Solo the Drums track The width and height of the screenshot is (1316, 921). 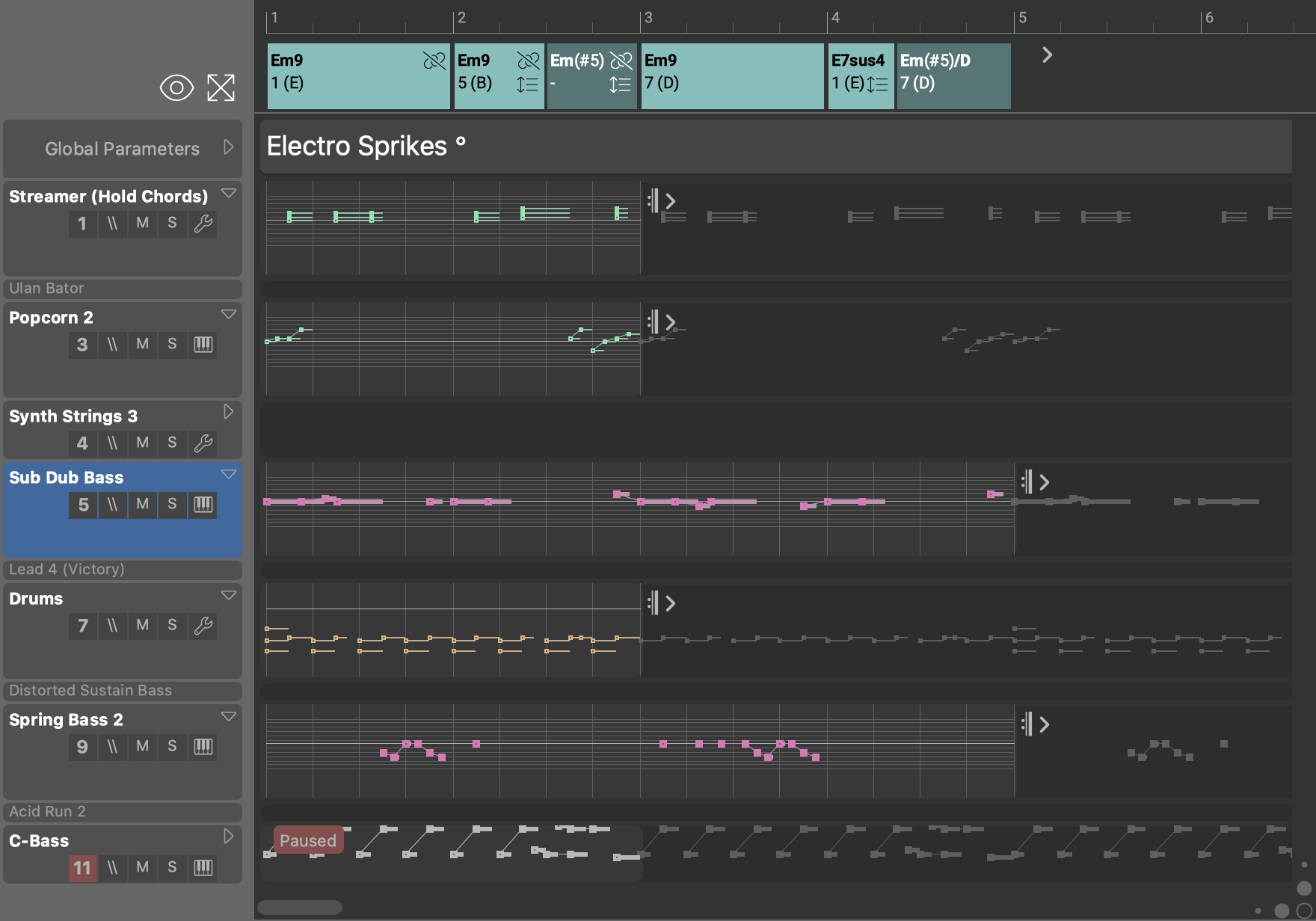pyautogui.click(x=172, y=626)
